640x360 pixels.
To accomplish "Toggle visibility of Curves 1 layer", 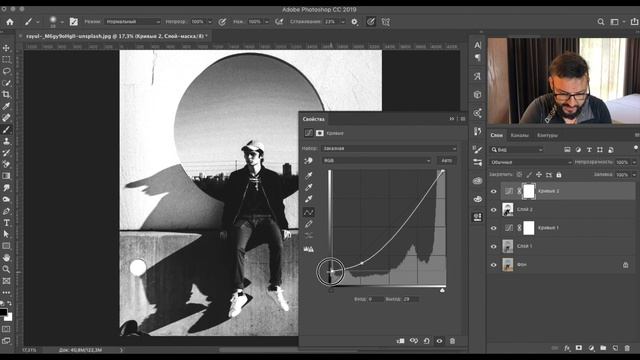I will pyautogui.click(x=493, y=228).
